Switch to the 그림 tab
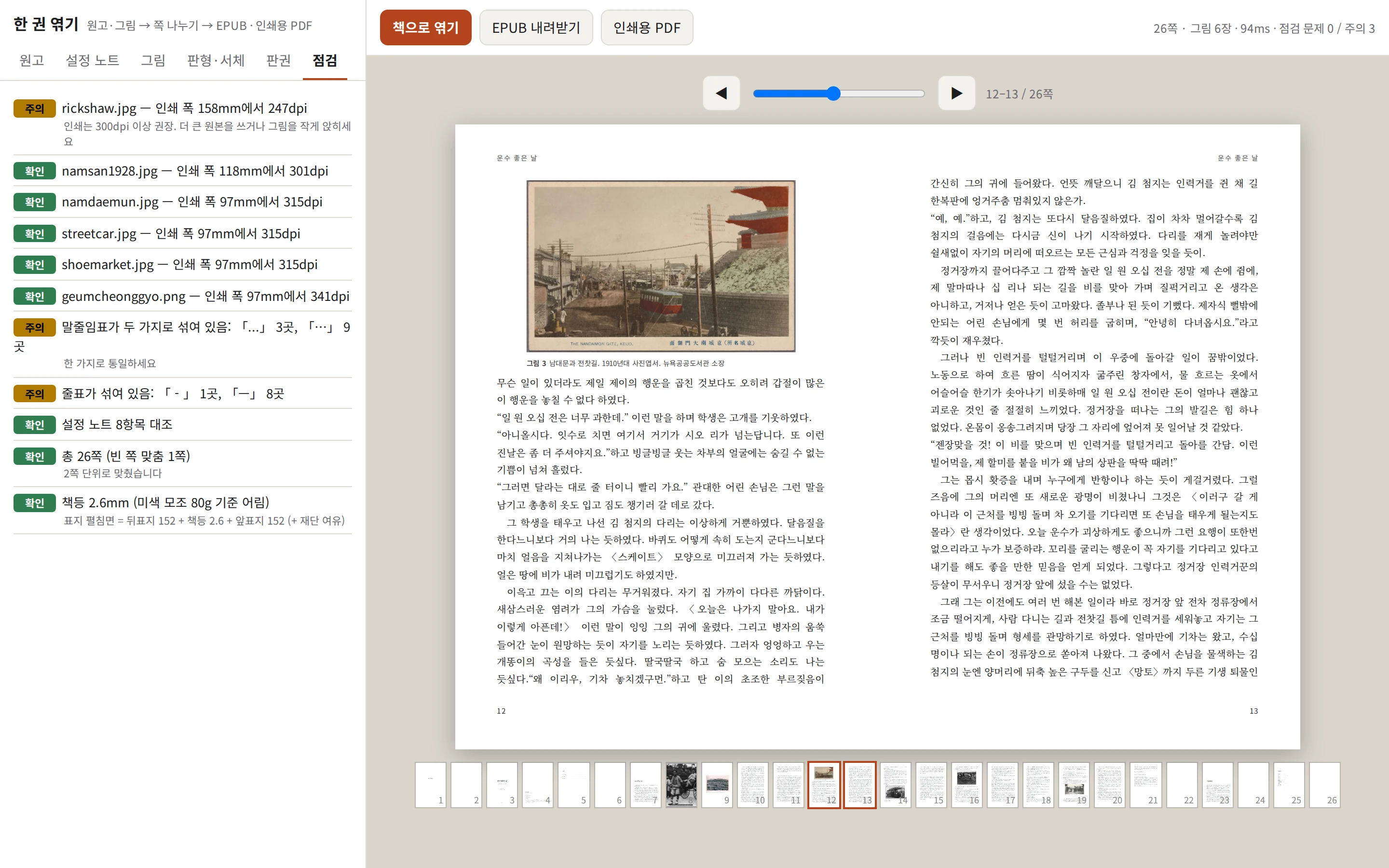The width and height of the screenshot is (1389, 868). [x=153, y=60]
